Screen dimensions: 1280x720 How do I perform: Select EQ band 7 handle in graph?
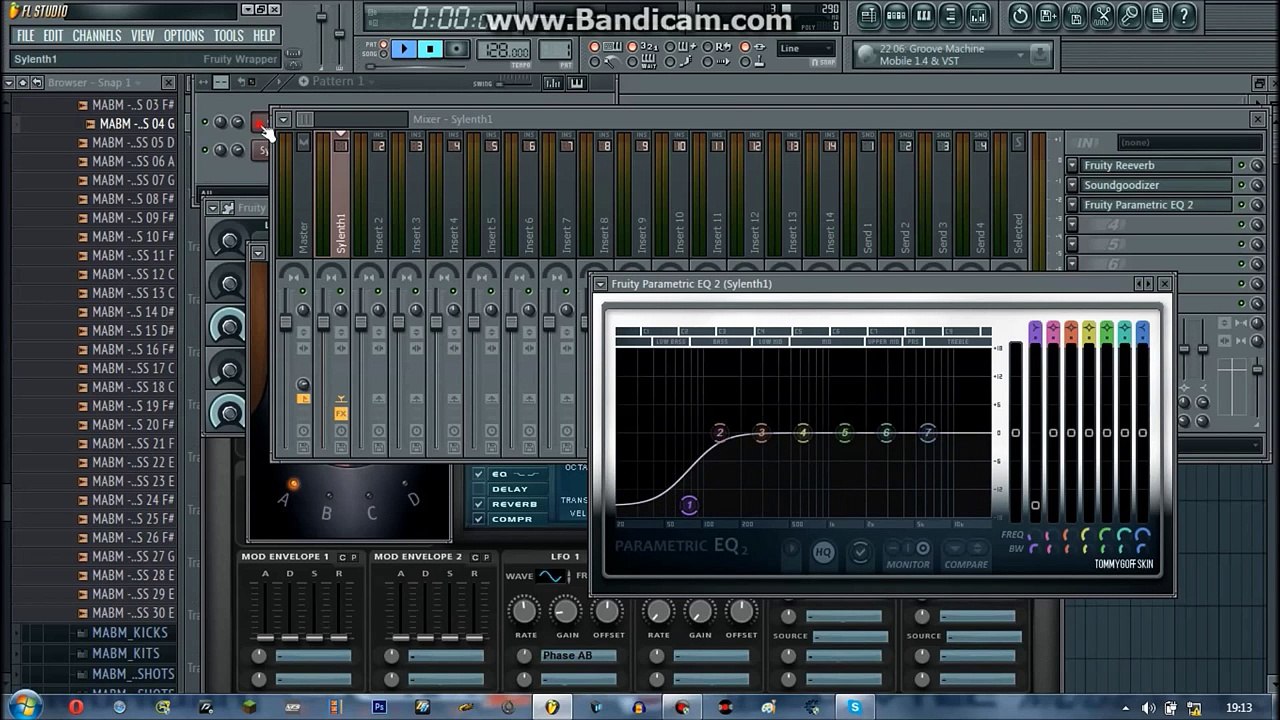click(928, 433)
